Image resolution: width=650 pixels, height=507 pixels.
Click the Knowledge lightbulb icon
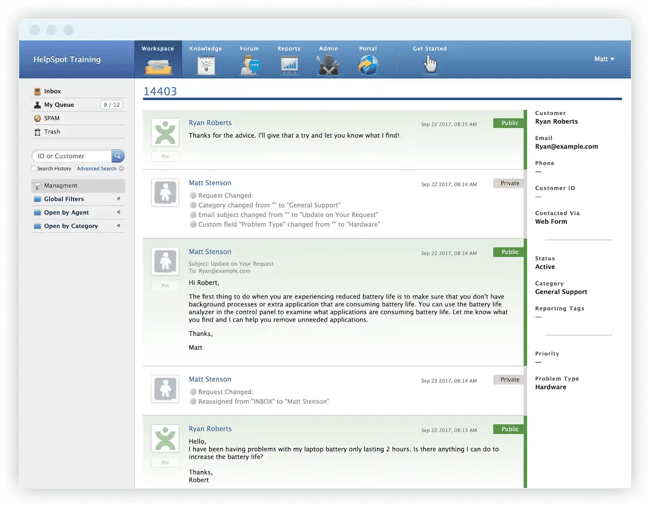point(207,66)
